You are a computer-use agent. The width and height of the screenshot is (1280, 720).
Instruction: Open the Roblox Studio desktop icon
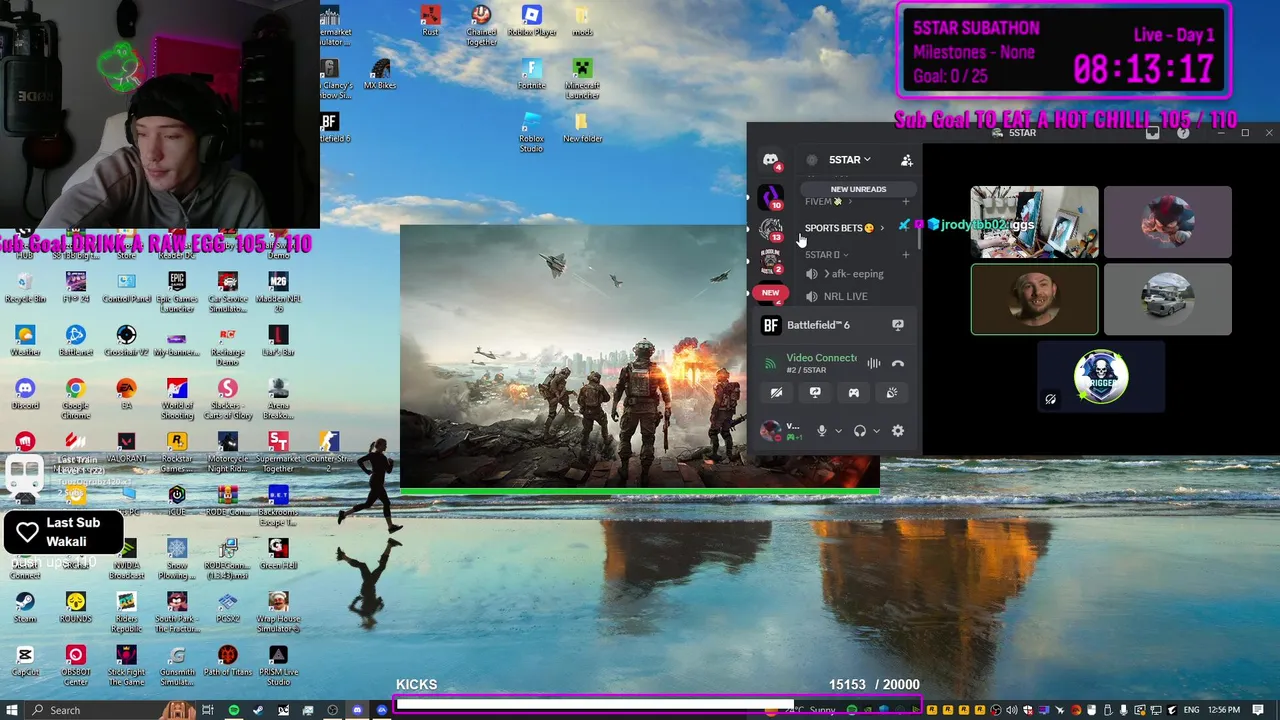click(532, 132)
